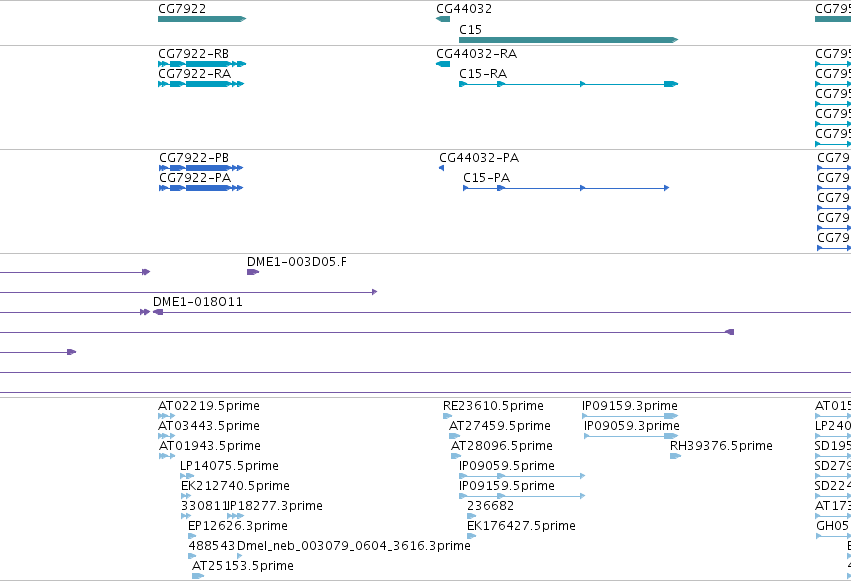The width and height of the screenshot is (851, 581).
Task: Select the DME1-018011 feature arrow
Action: point(158,312)
